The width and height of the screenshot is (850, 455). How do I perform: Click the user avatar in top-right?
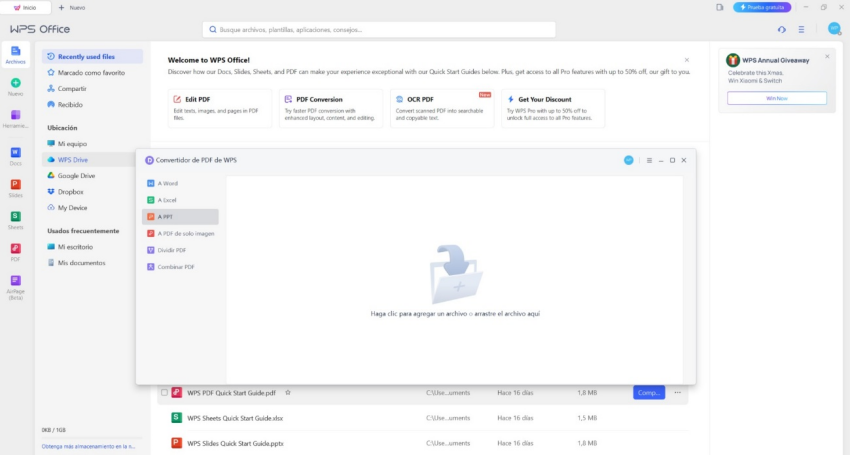pyautogui.click(x=834, y=29)
